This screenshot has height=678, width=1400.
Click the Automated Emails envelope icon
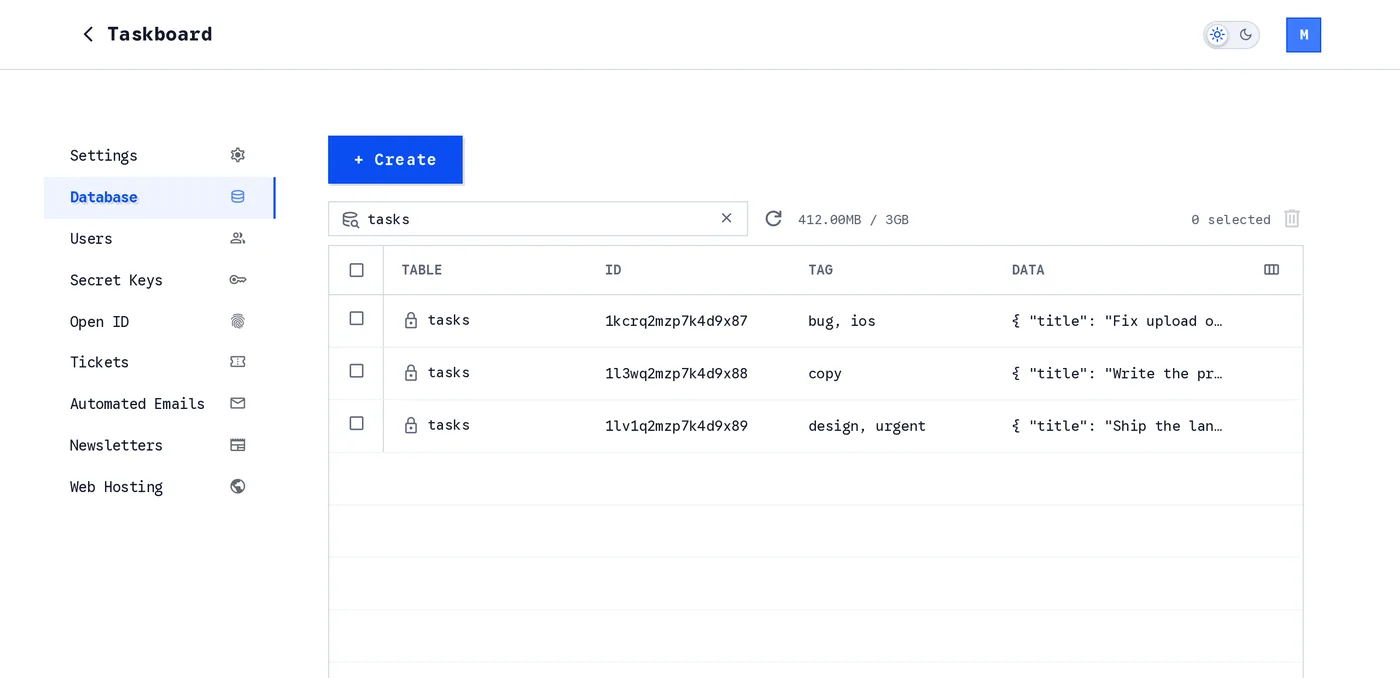[237, 403]
